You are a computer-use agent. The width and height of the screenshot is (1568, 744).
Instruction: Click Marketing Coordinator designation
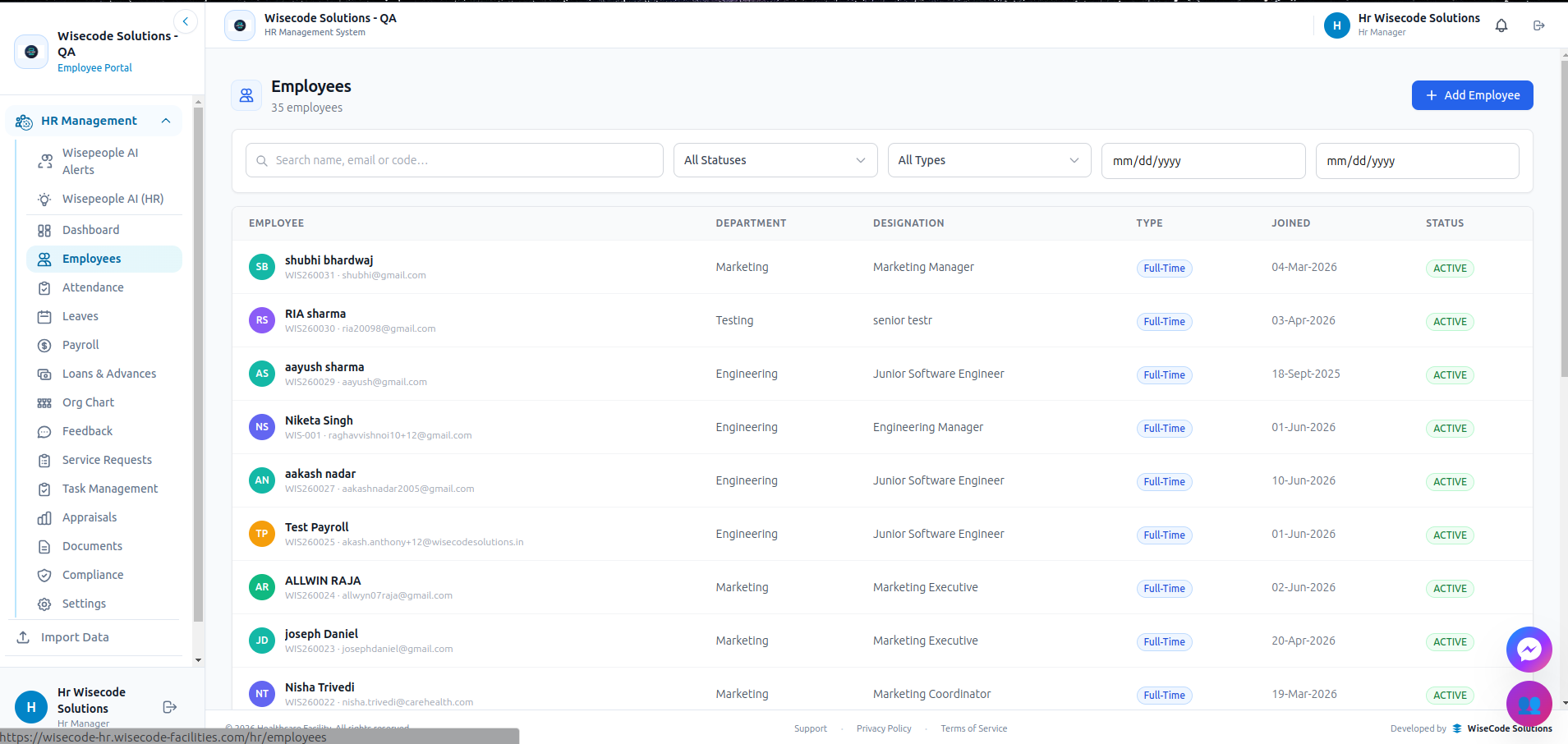point(931,694)
